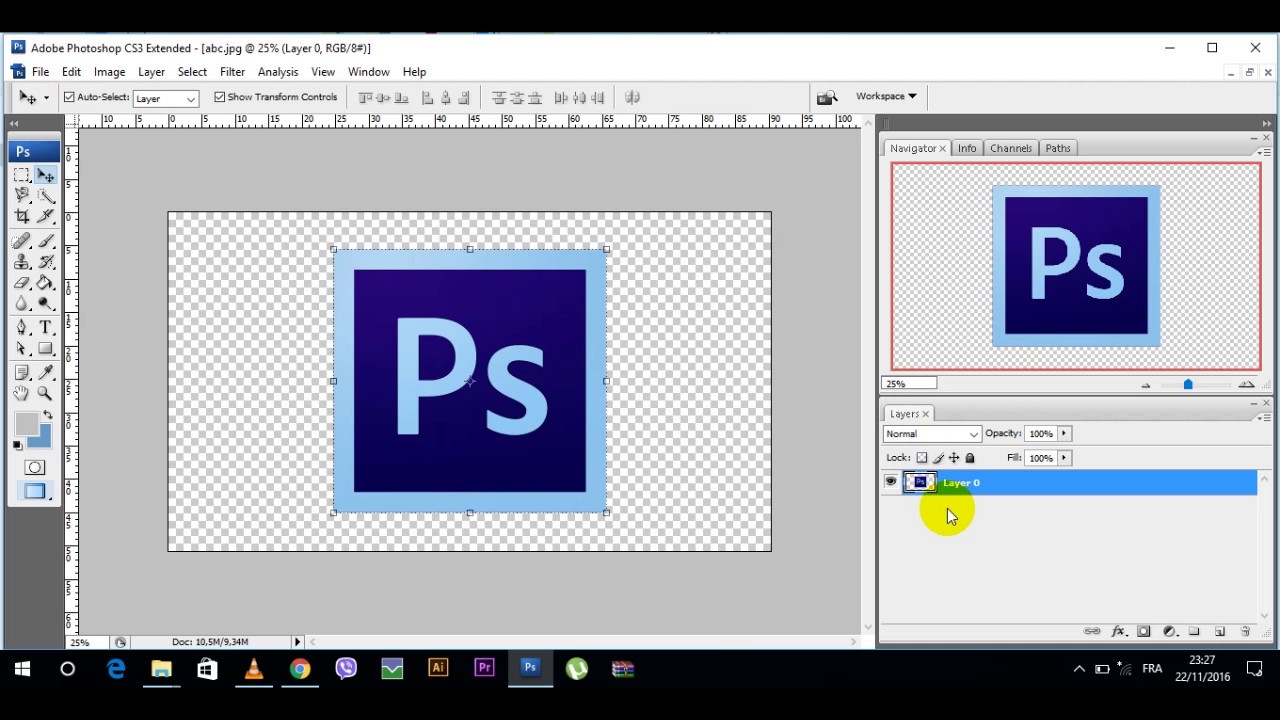Select the Eyedropper tool
Screen dimensions: 1280x720
click(x=46, y=373)
